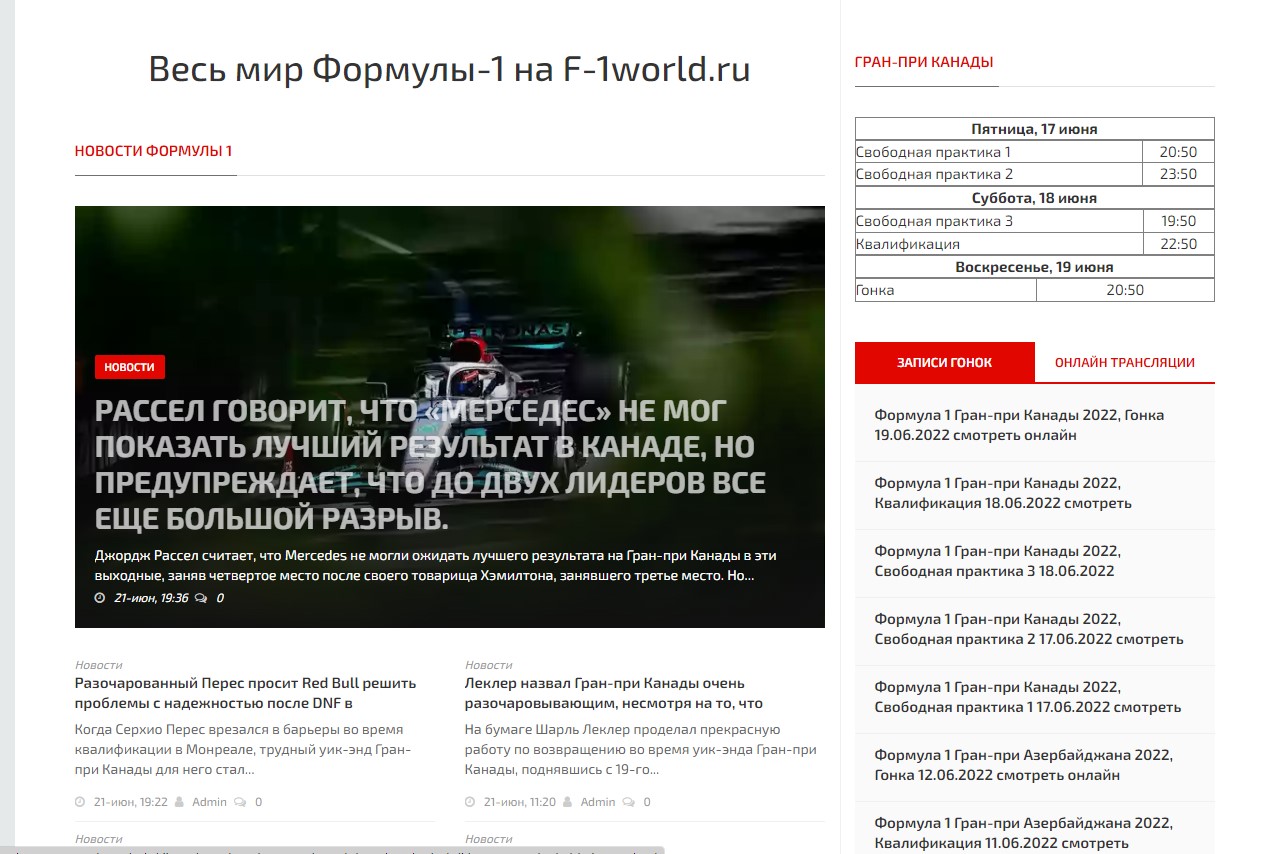Click the featured excerpt beginning Джордж Рассел считает
The width and height of the screenshot is (1272, 854).
[x=435, y=565]
